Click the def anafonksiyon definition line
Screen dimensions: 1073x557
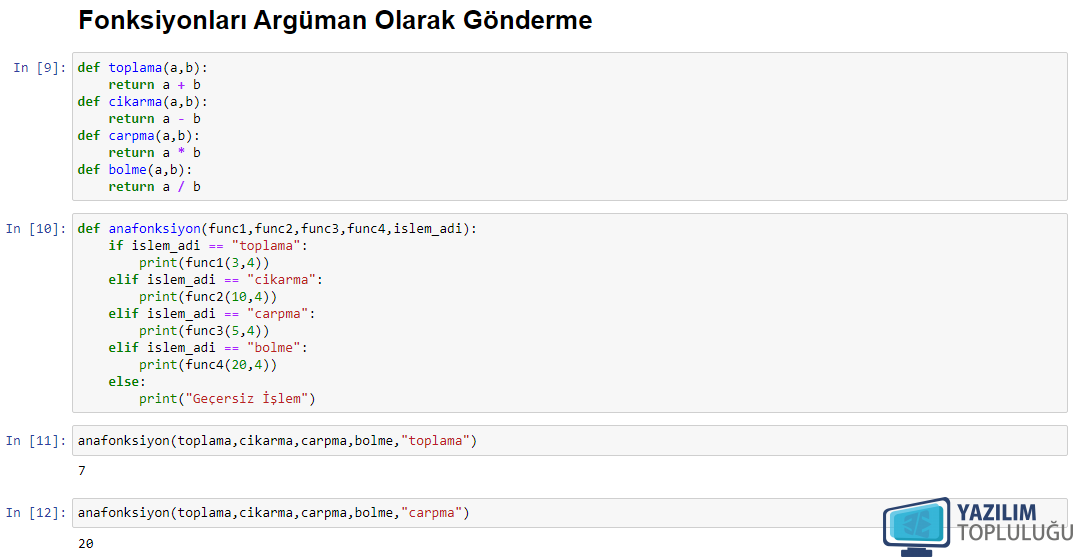tap(277, 229)
